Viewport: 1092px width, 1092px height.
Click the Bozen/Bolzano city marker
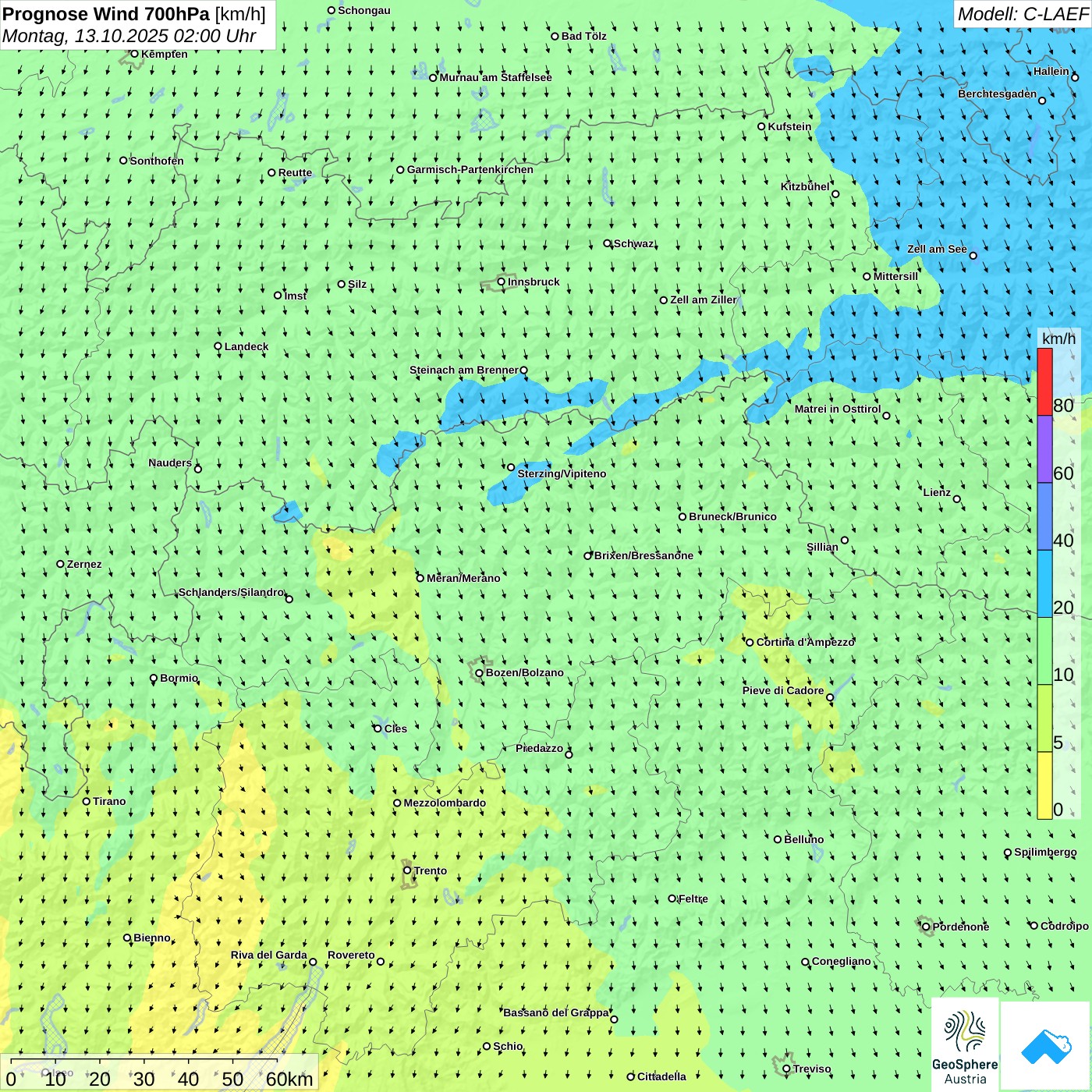tap(480, 673)
